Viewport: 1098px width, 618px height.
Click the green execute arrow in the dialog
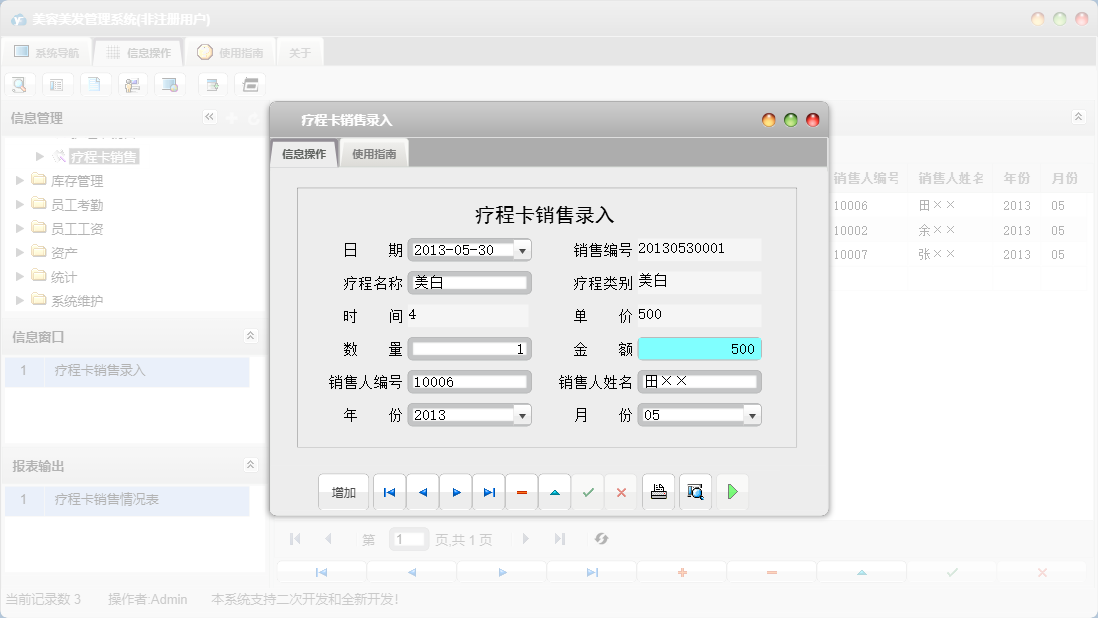click(x=732, y=491)
